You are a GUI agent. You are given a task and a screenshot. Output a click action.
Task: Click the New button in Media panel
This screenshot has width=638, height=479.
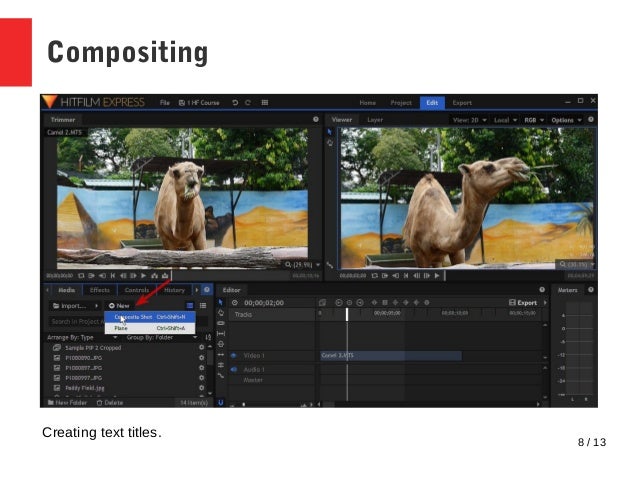tap(119, 306)
